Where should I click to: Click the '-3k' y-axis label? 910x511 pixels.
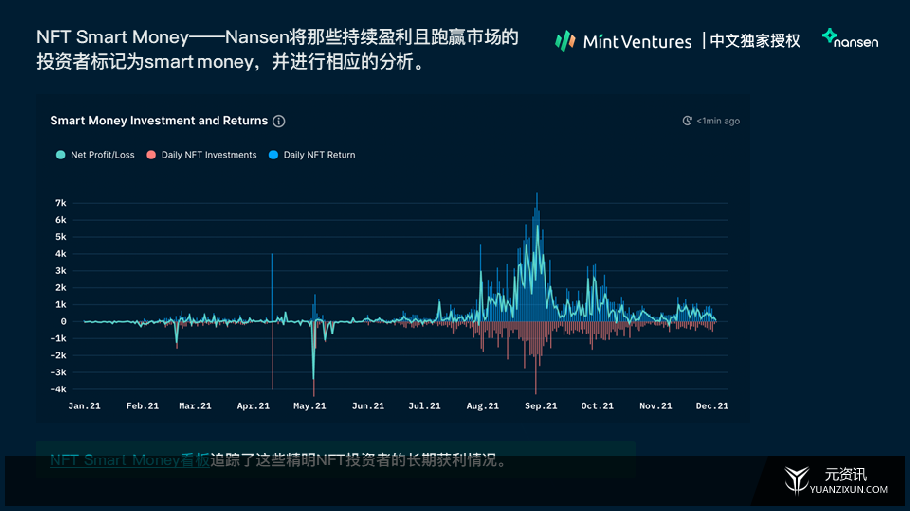point(59,372)
